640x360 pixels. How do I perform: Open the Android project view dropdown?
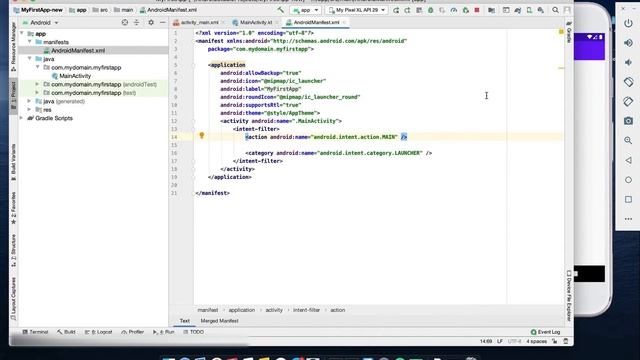(40, 22)
